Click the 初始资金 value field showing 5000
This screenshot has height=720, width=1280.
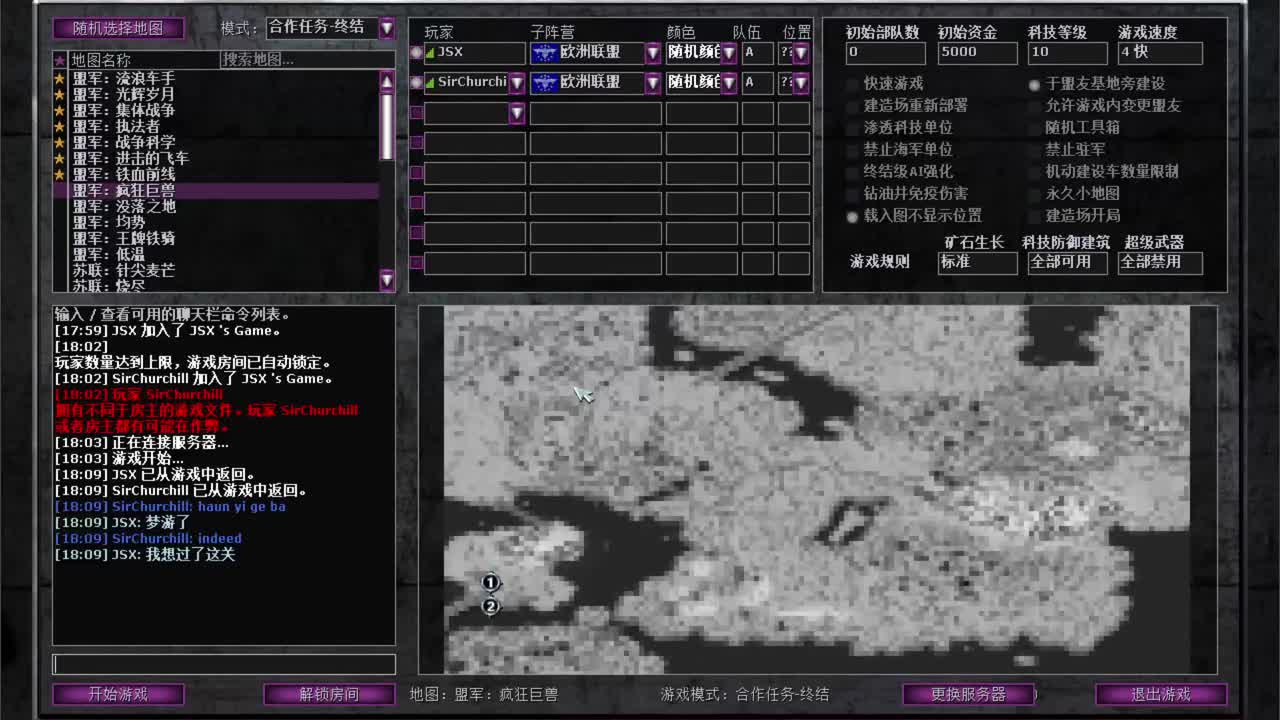click(977, 52)
